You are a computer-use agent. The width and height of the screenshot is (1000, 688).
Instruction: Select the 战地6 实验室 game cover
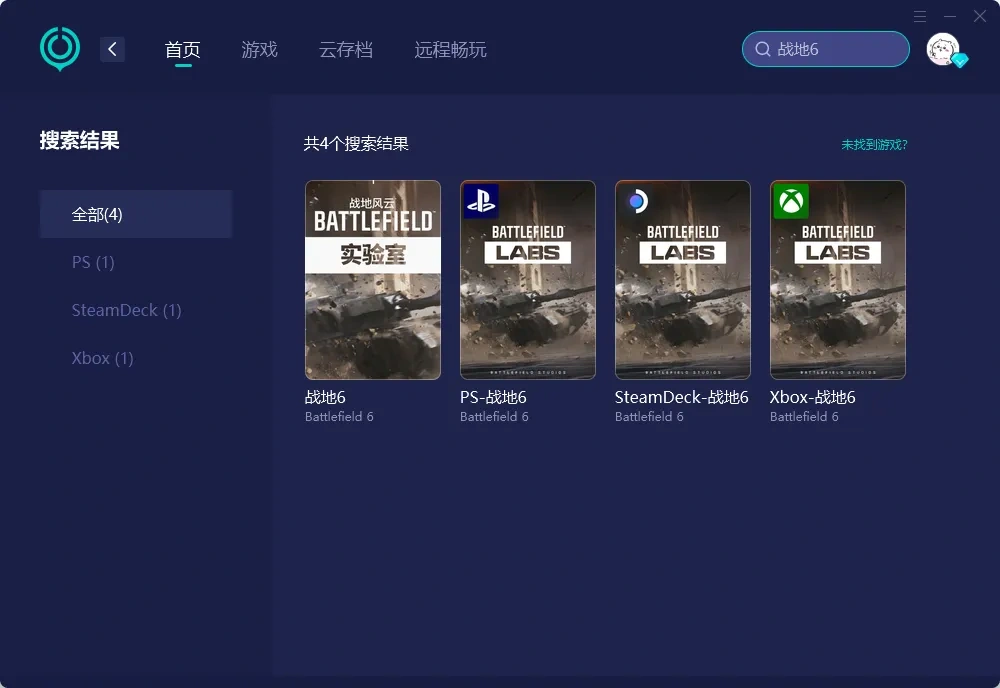[x=373, y=280]
